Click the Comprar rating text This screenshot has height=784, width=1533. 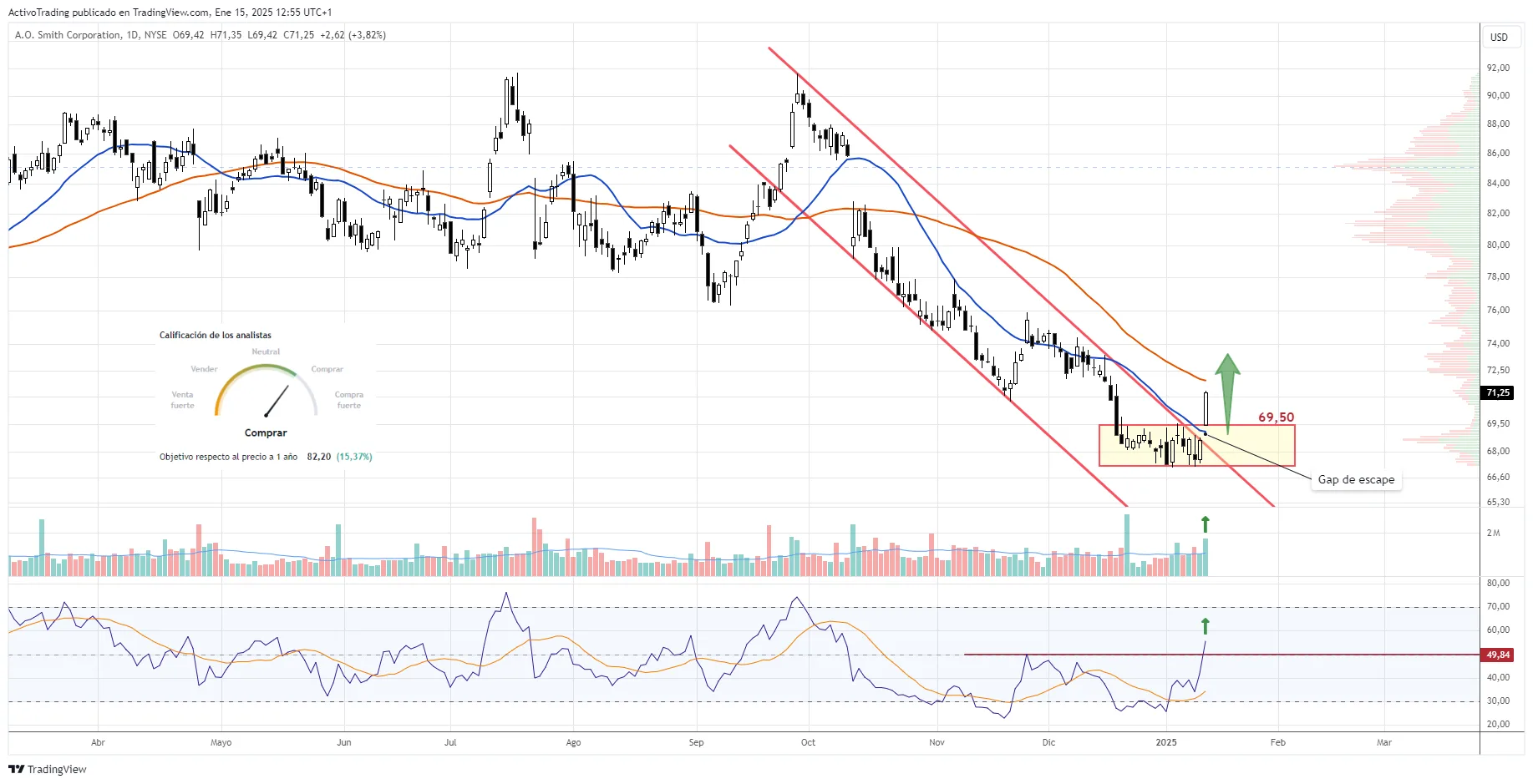266,432
